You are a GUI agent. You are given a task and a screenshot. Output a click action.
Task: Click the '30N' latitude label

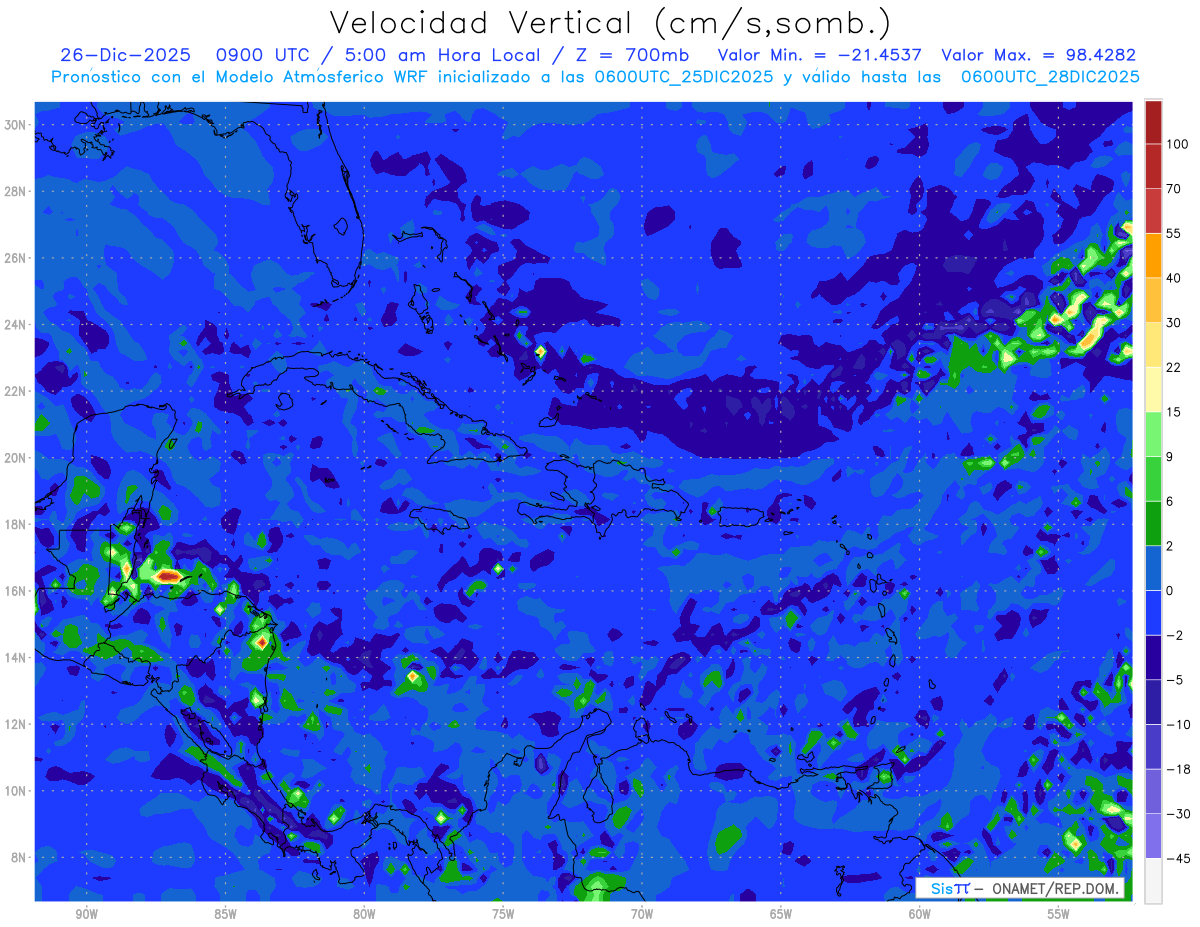17,124
